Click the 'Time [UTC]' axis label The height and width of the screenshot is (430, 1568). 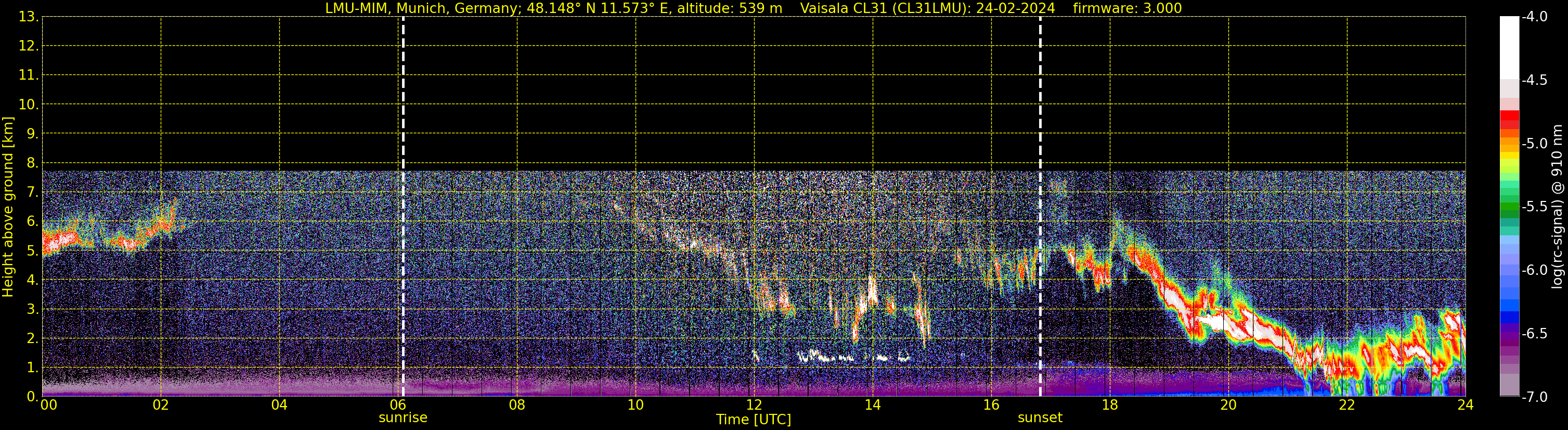click(x=754, y=420)
